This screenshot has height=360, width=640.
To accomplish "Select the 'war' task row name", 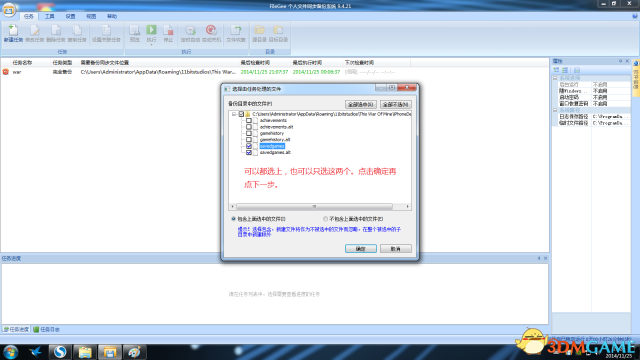I will [17, 72].
